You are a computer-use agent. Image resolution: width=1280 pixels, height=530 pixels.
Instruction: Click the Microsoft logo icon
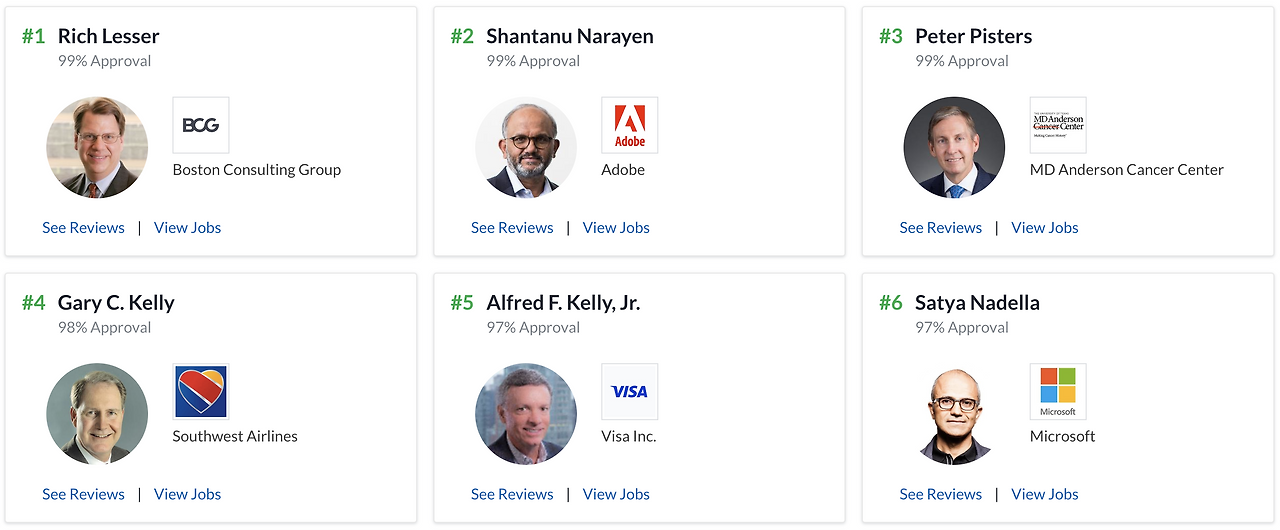point(1058,391)
